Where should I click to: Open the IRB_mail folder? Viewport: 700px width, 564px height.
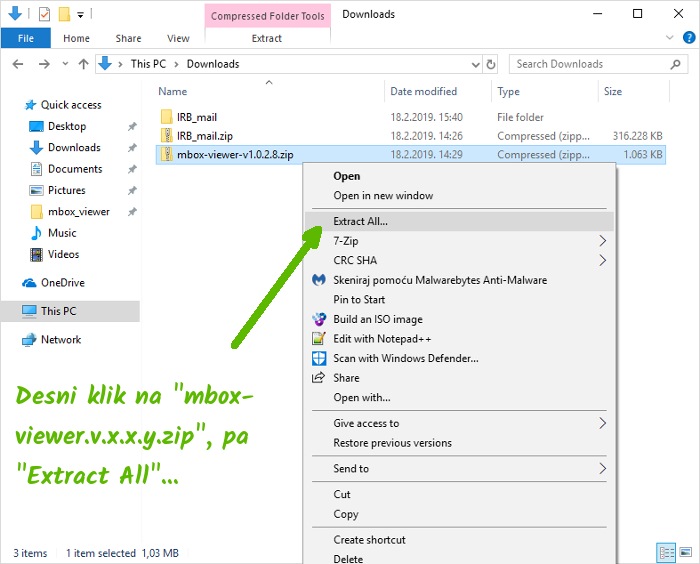pos(196,117)
